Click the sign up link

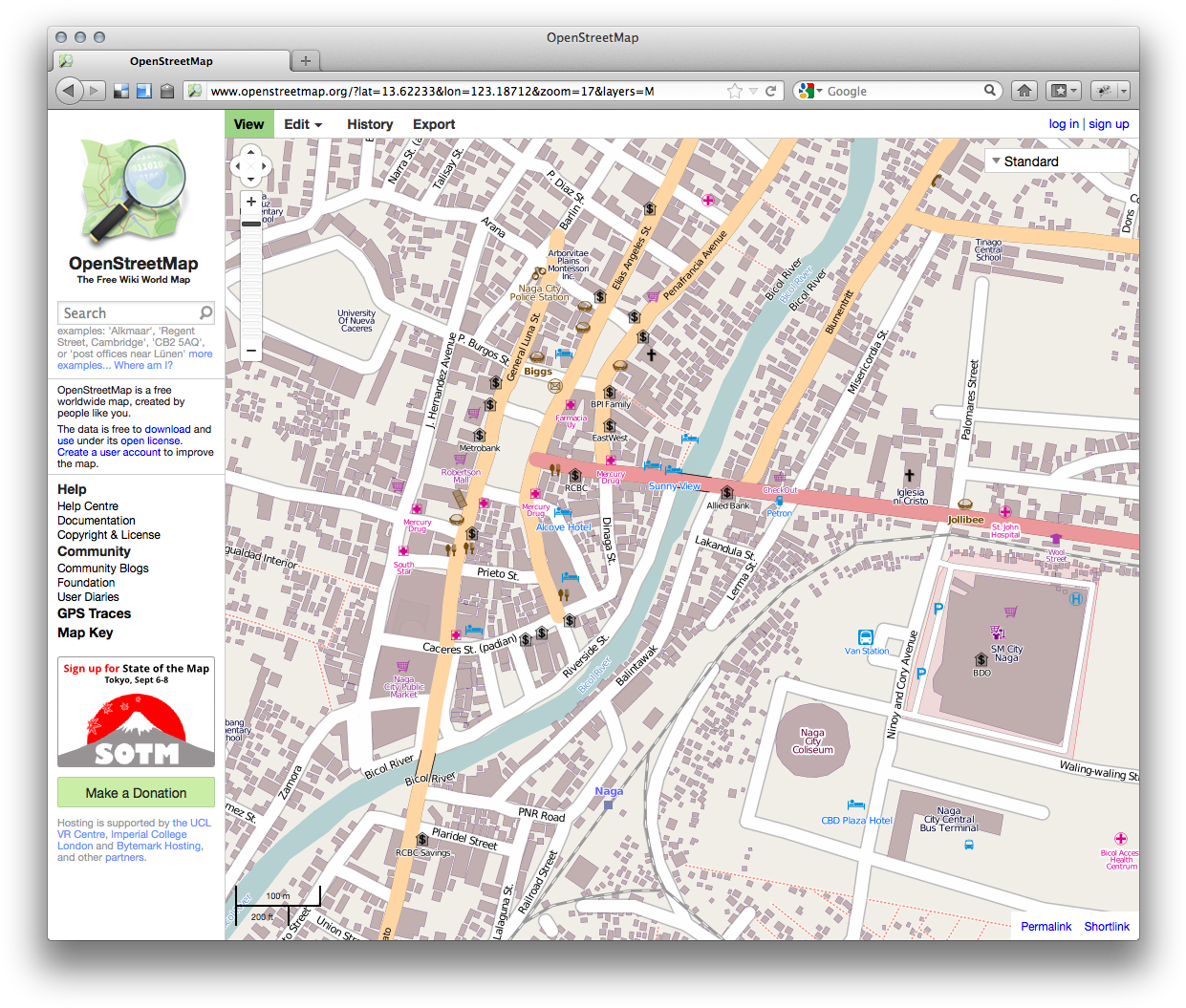[x=1109, y=123]
